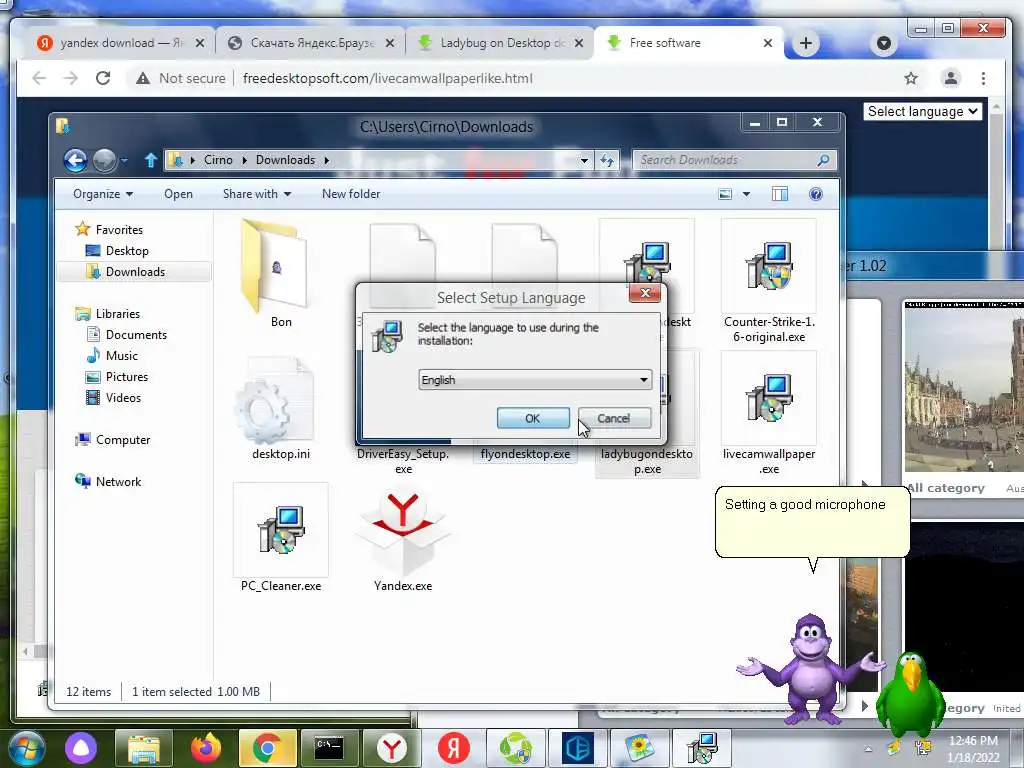1024x768 pixels.
Task: Open the Share with menu
Action: 257,194
